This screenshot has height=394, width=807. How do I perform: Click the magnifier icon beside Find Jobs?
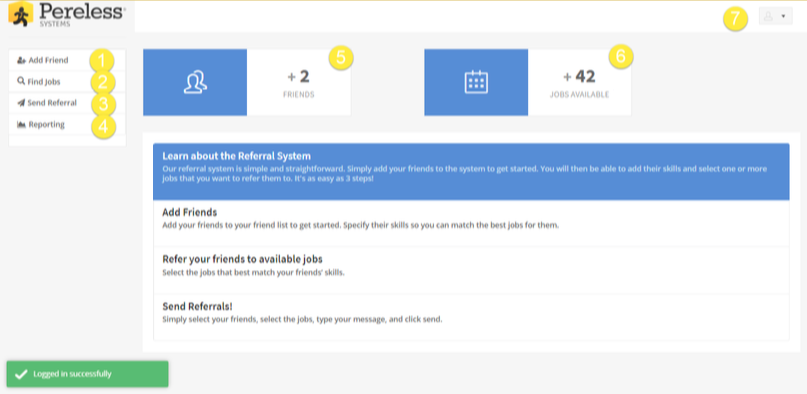[x=21, y=81]
